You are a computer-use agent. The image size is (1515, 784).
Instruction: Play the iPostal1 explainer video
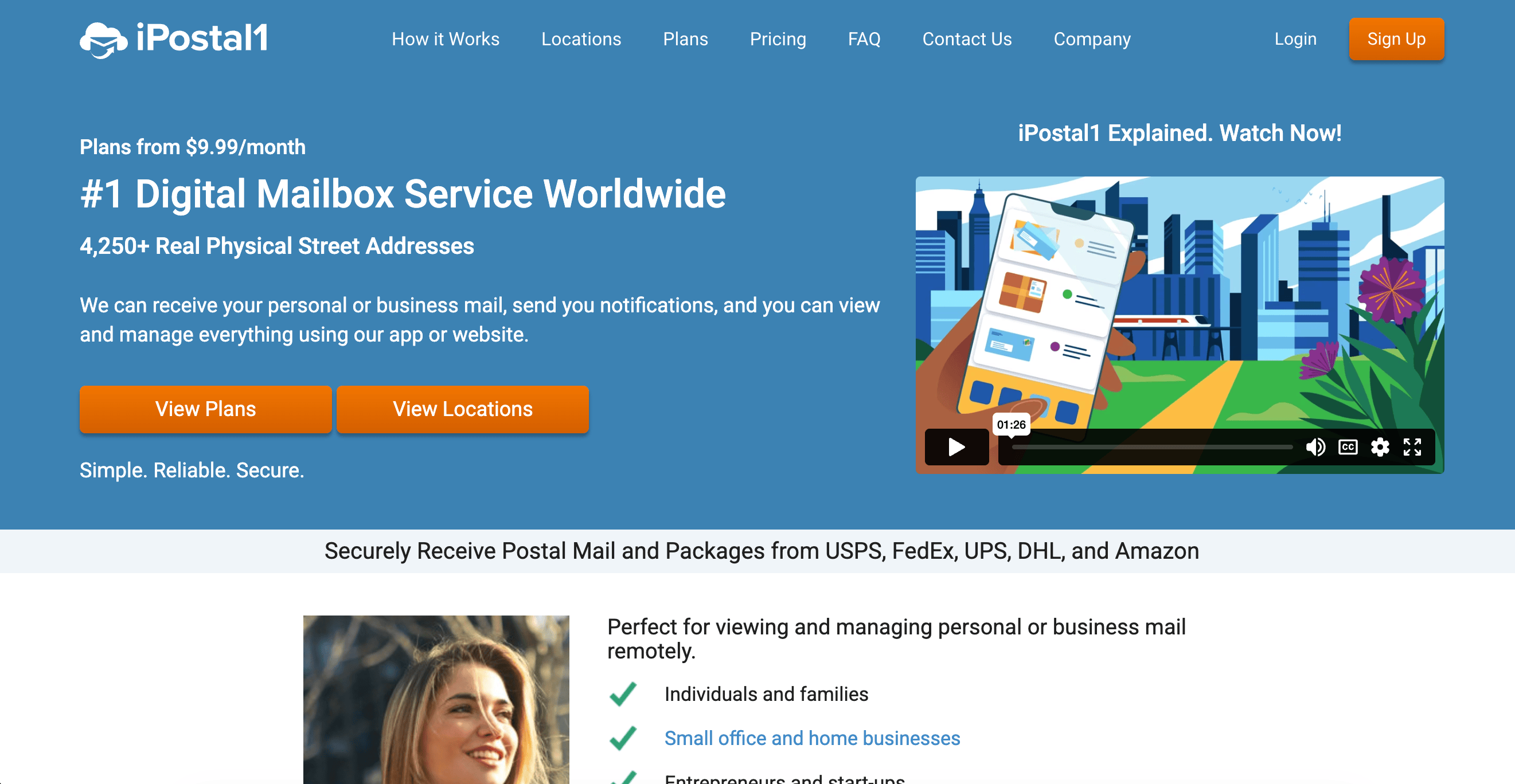coord(956,447)
